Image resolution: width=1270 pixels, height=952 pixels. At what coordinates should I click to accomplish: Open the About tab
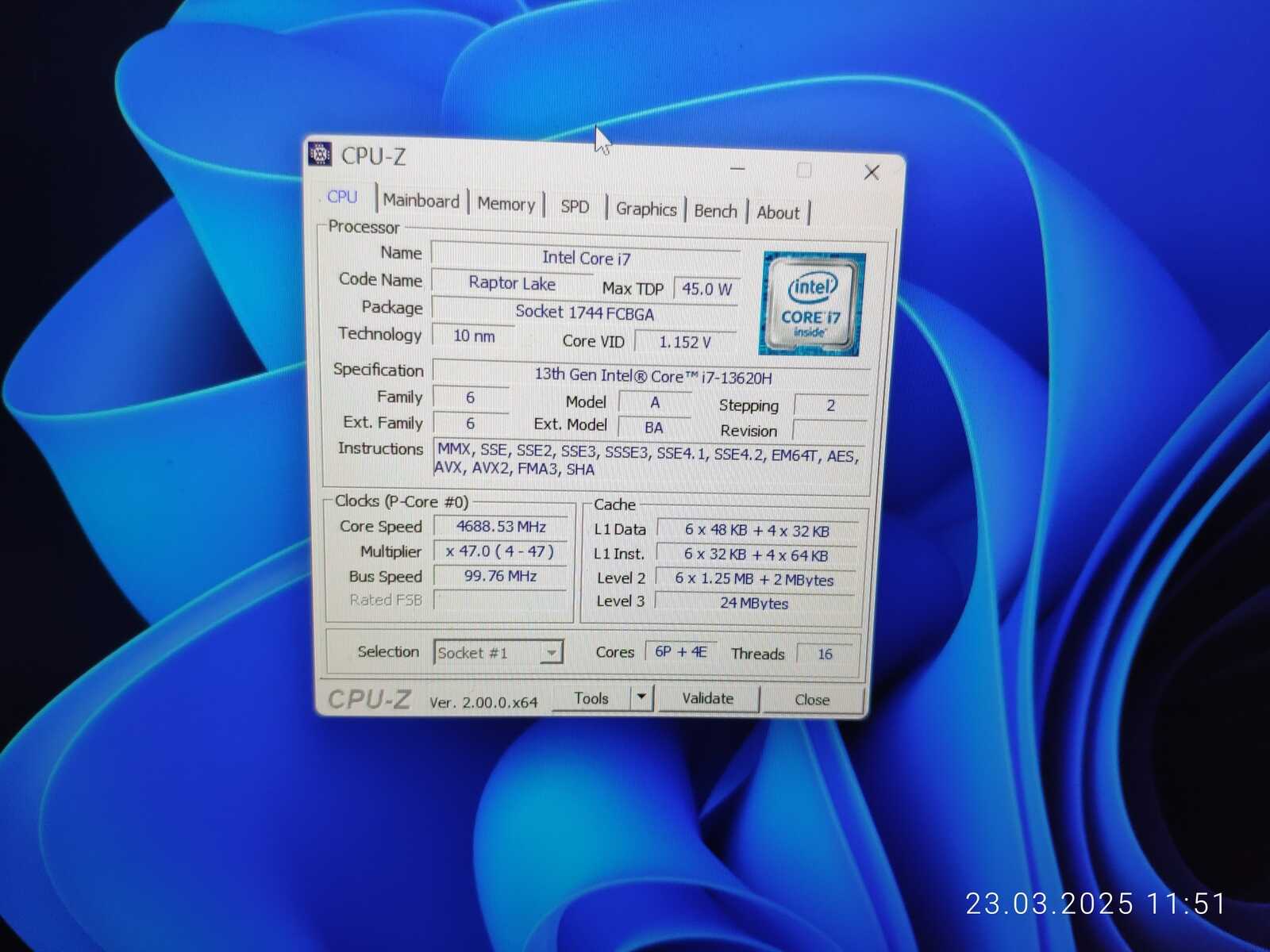point(778,213)
